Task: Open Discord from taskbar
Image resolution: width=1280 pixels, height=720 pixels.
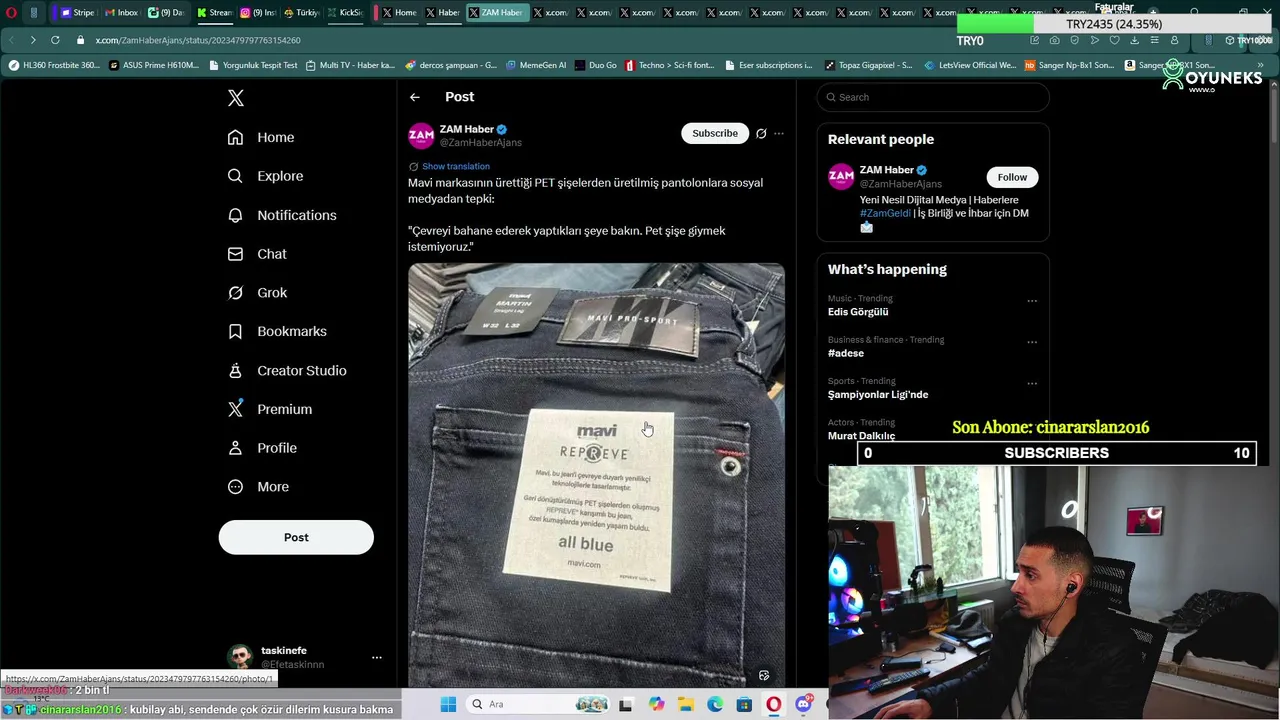Action: click(x=803, y=704)
